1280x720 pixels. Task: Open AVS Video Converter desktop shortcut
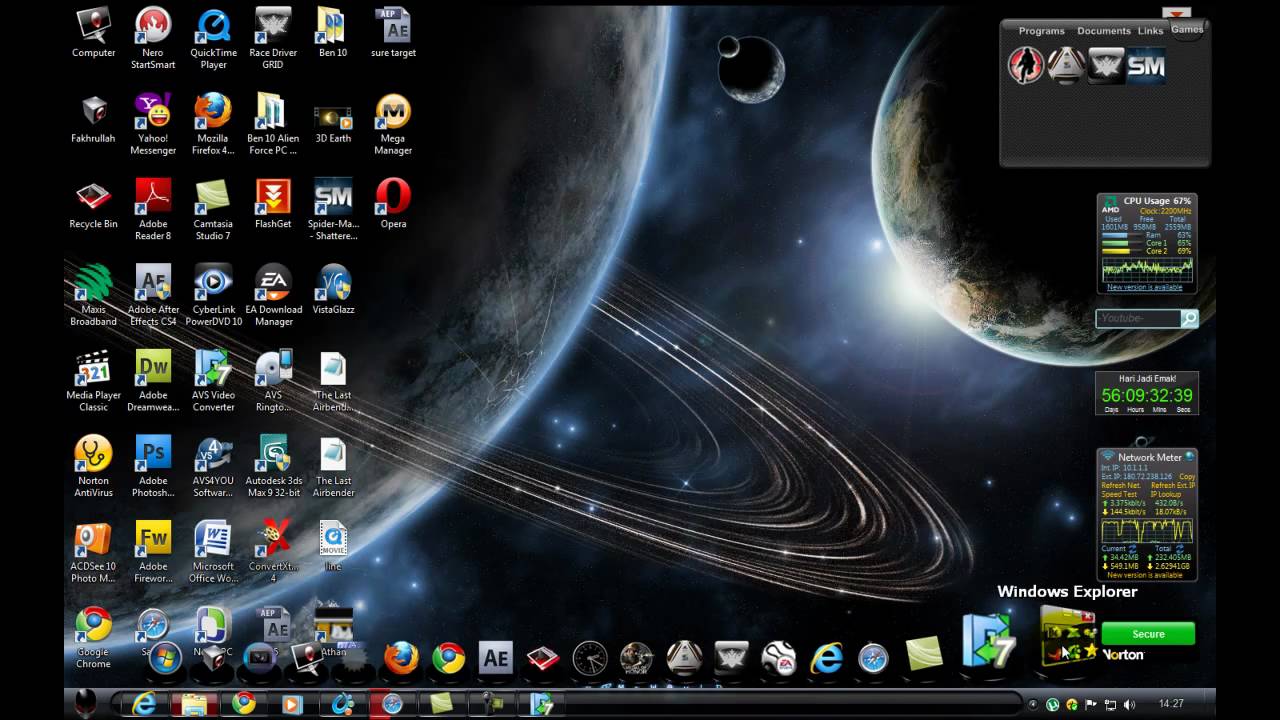coord(213,382)
